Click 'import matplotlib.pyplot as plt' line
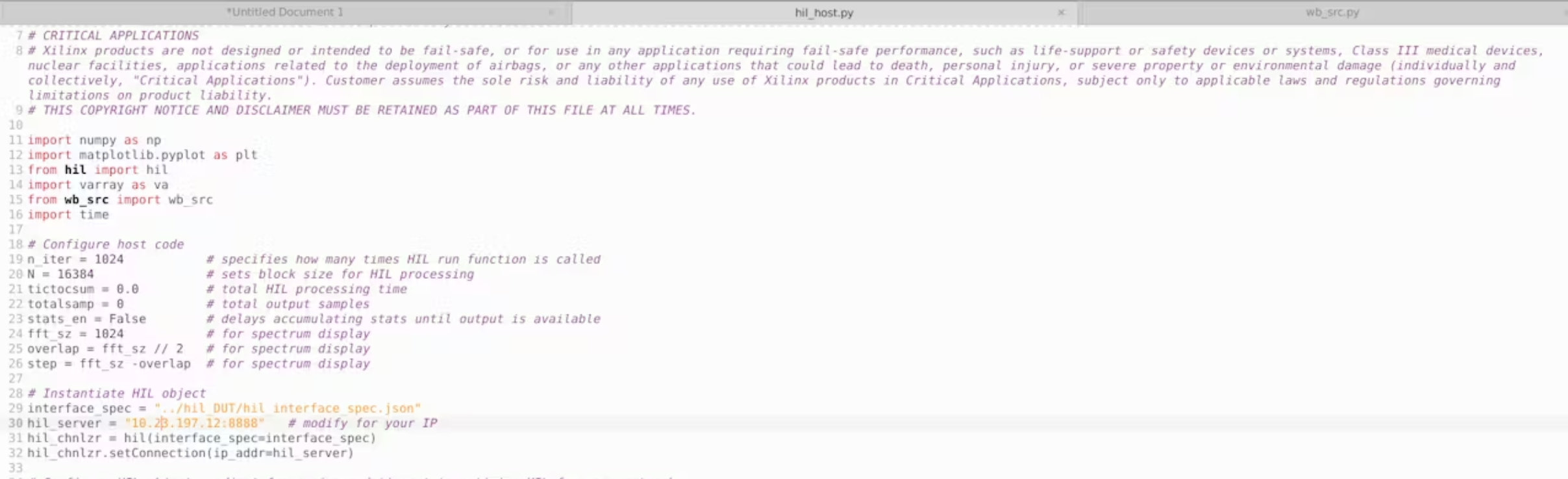The image size is (1568, 479). (142, 155)
